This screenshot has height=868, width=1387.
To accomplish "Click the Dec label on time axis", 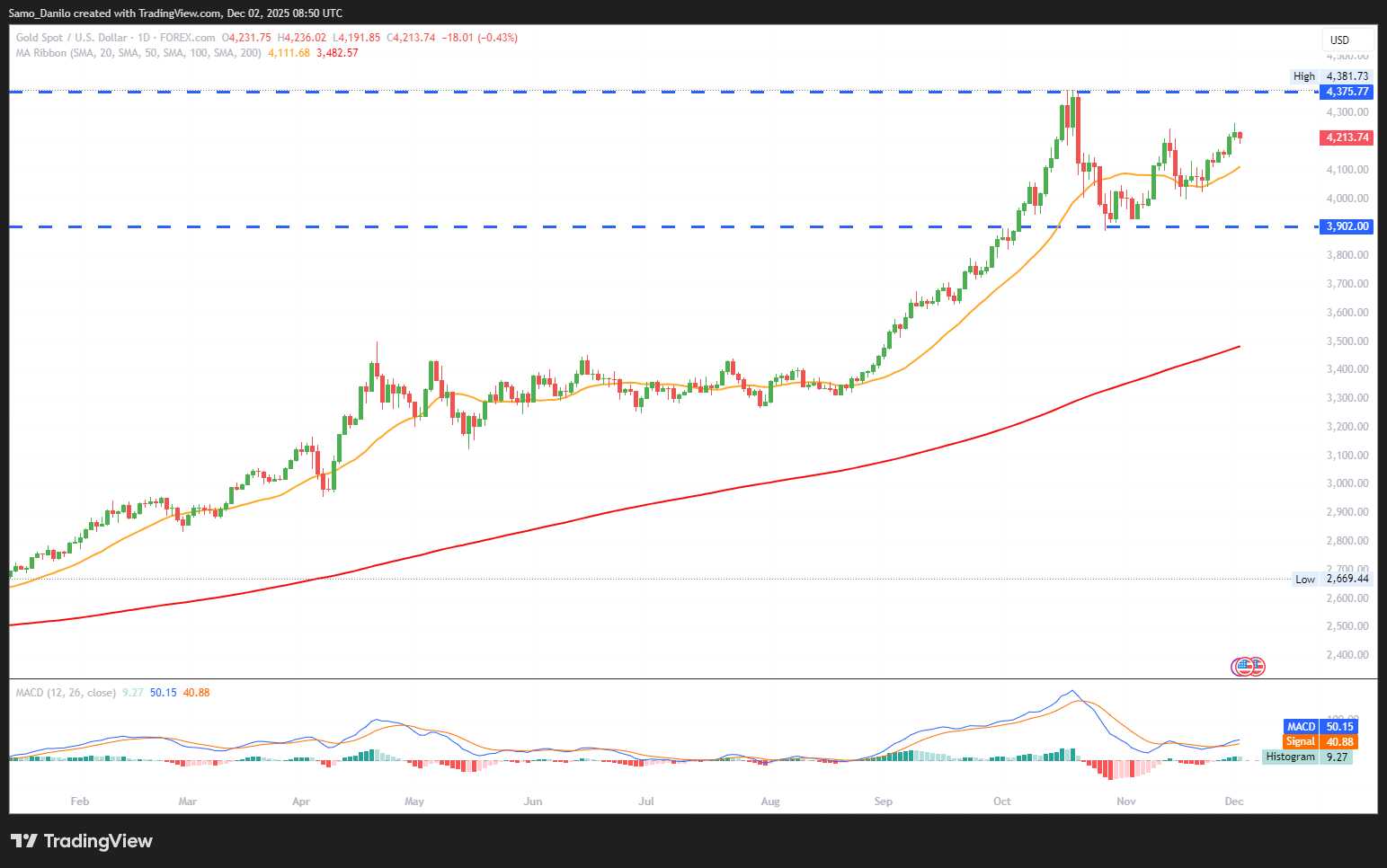I will pos(1234,802).
